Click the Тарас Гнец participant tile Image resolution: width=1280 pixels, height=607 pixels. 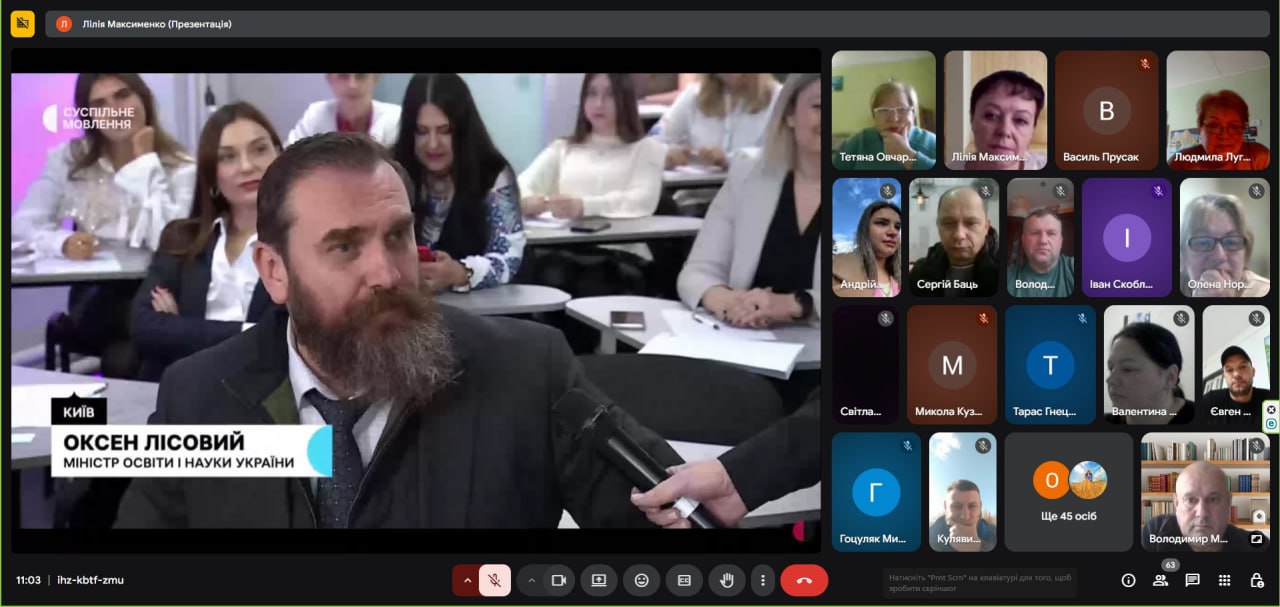pos(1049,364)
